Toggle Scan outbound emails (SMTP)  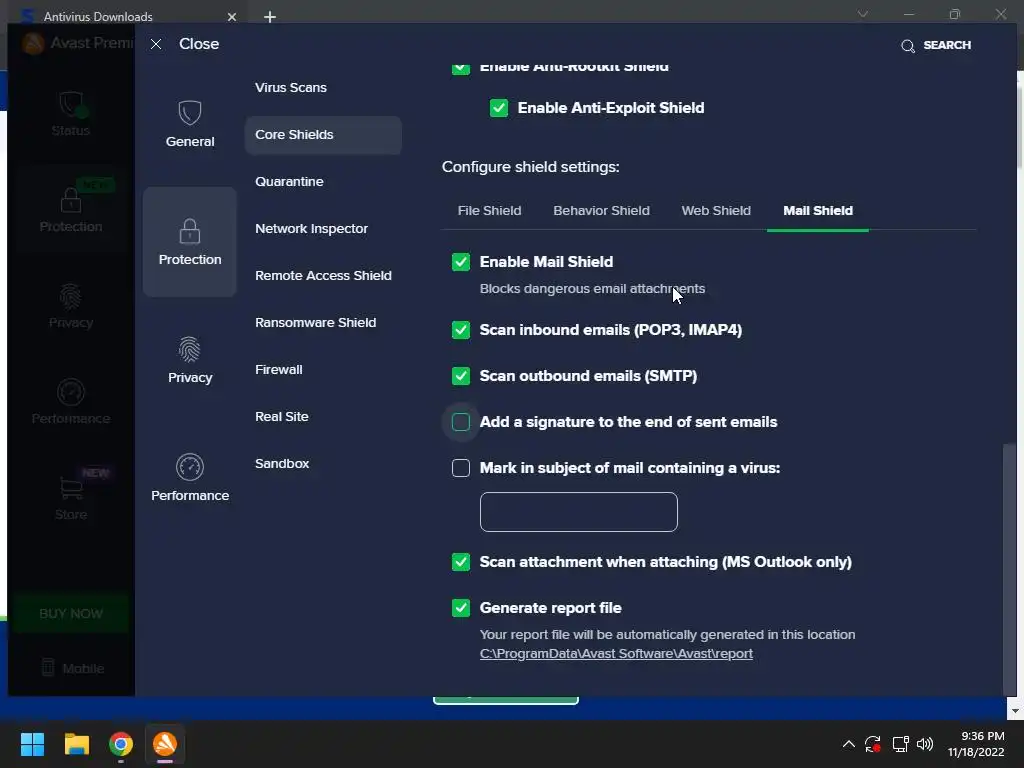click(x=461, y=376)
